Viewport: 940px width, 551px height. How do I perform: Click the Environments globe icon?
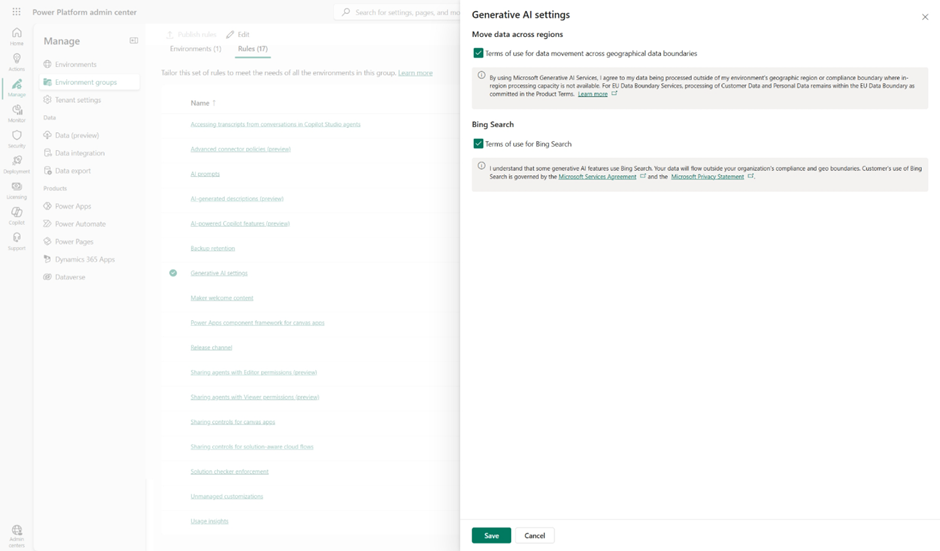coord(47,64)
